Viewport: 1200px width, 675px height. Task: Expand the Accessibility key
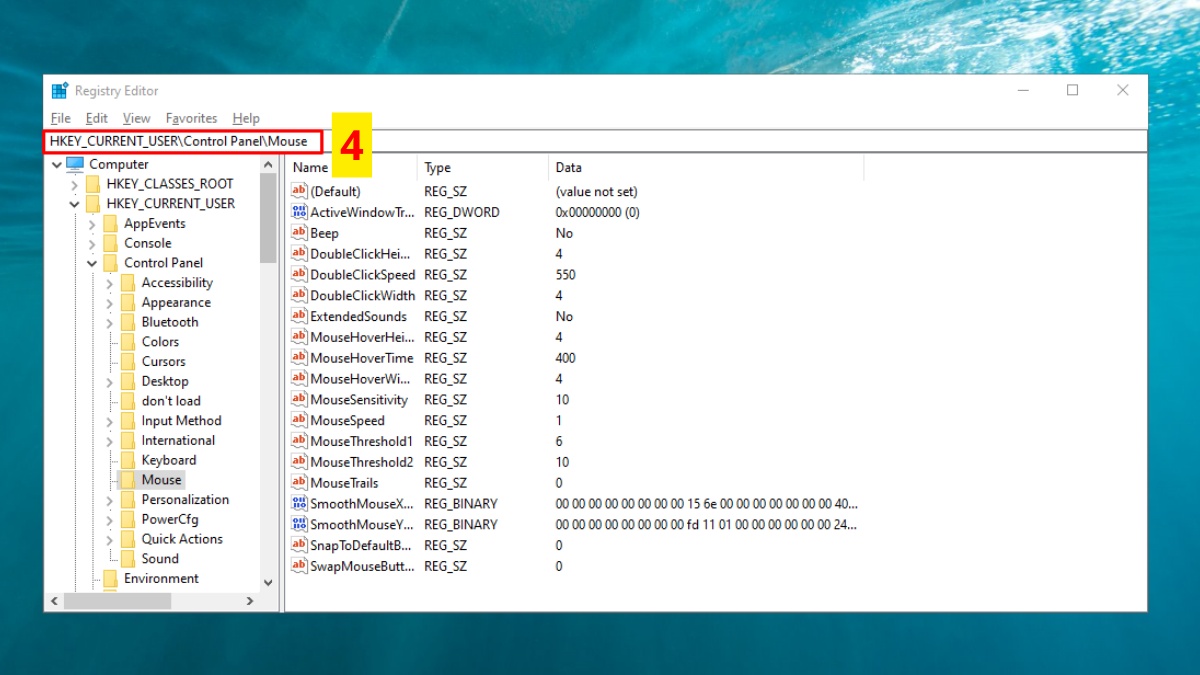(110, 282)
